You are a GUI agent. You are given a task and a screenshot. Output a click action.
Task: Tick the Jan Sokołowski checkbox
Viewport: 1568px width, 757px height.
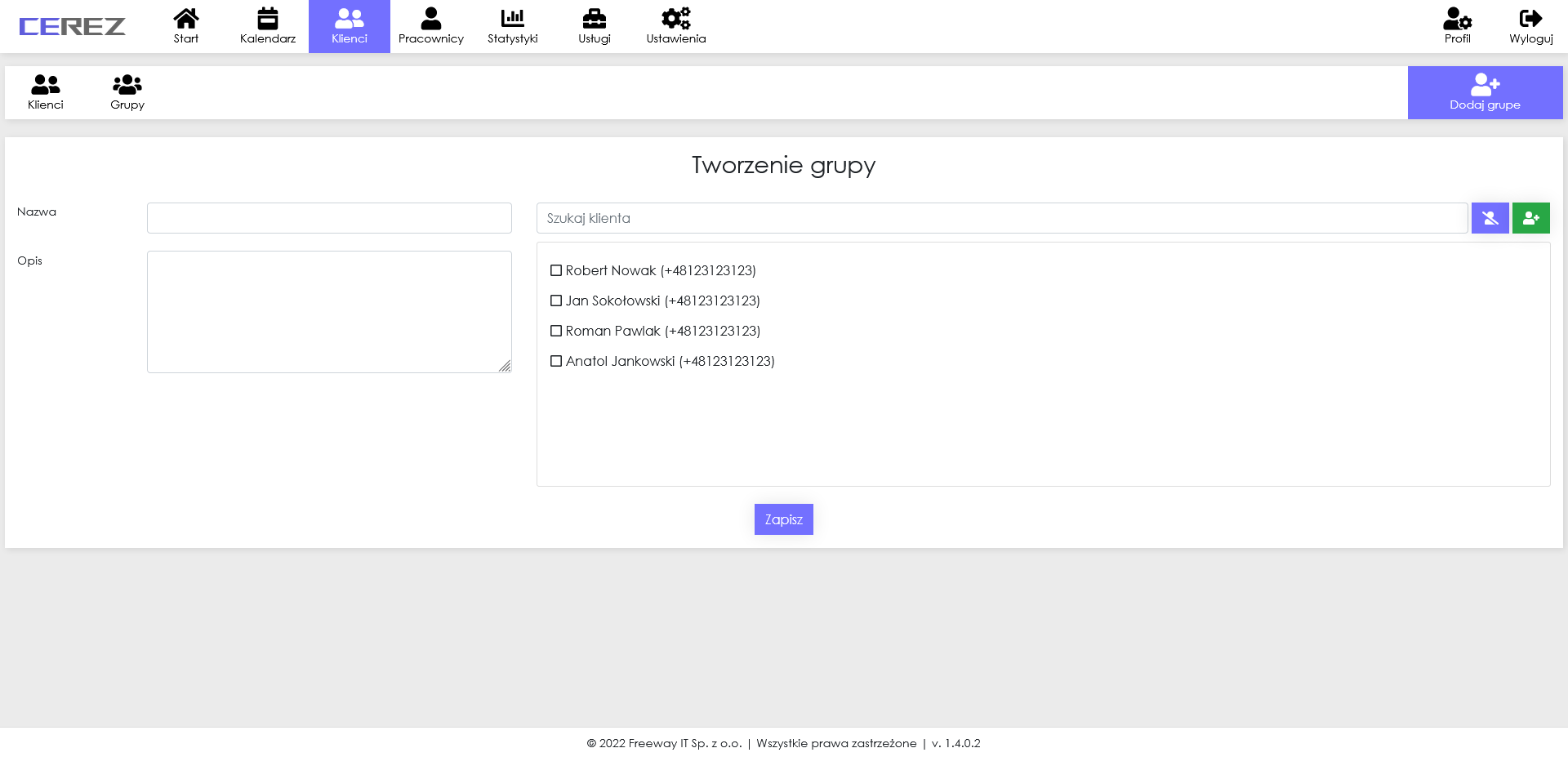556,301
